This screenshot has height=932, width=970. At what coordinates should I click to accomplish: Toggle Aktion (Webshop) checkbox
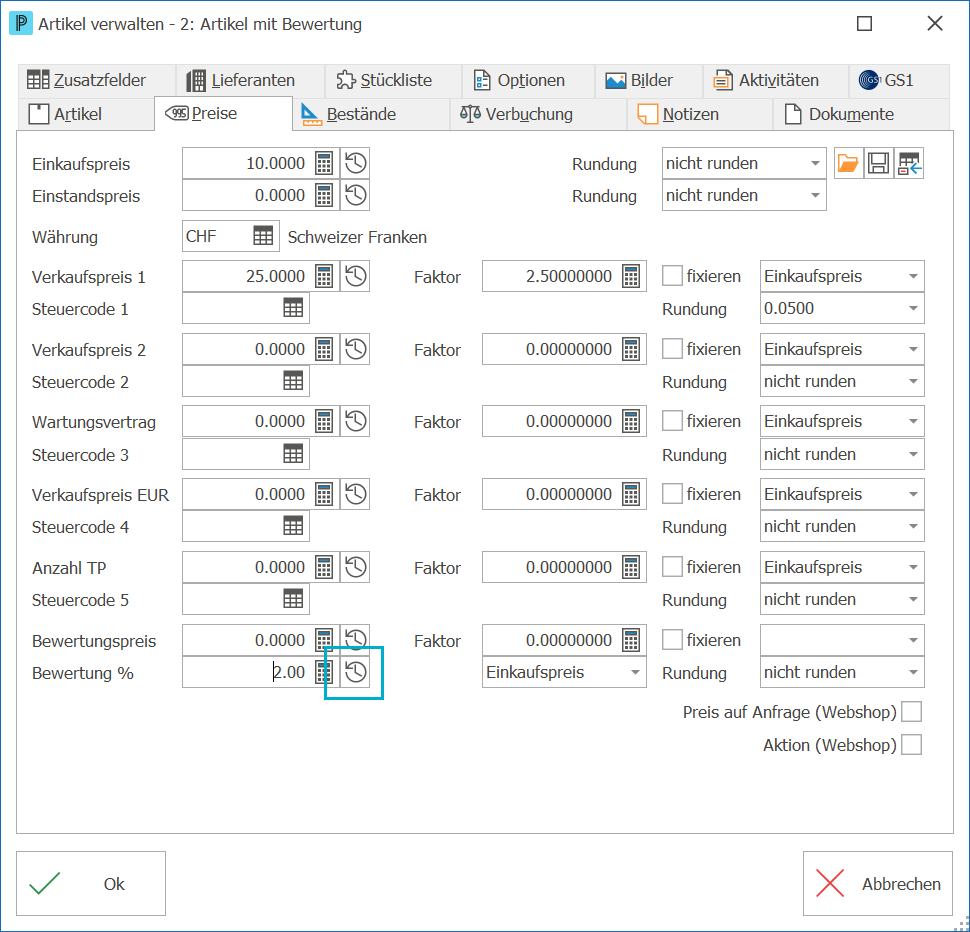tap(912, 745)
